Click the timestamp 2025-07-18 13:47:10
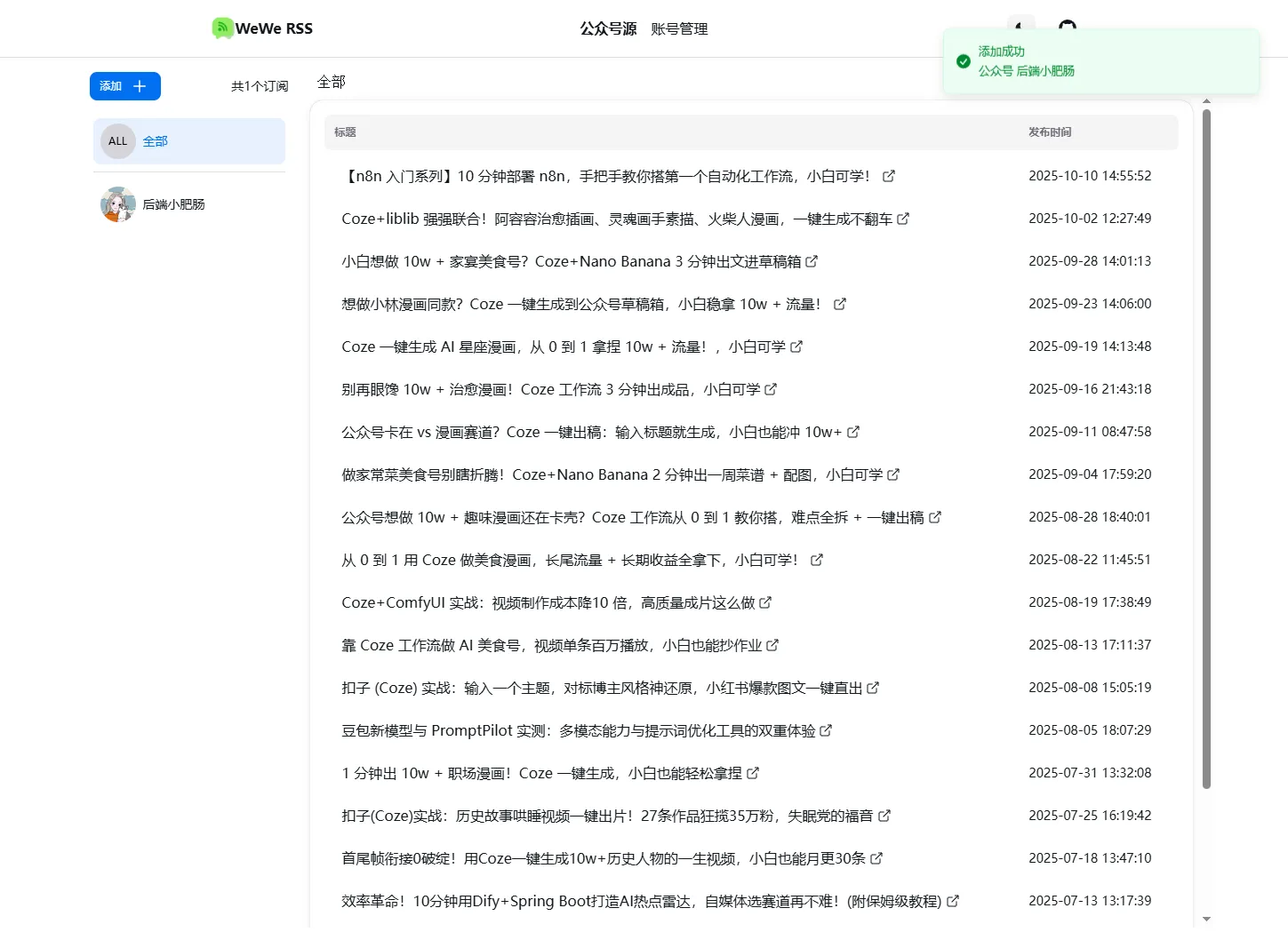 1090,858
